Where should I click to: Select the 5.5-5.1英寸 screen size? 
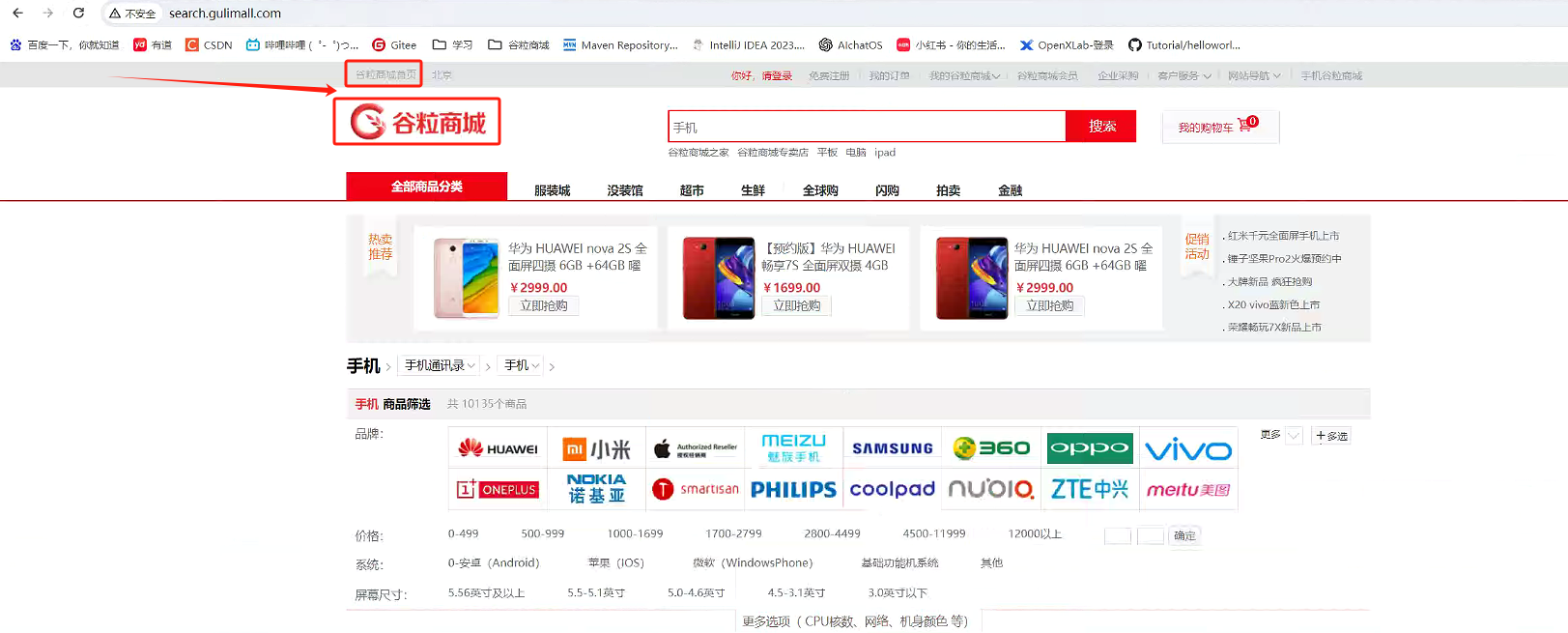click(x=596, y=592)
